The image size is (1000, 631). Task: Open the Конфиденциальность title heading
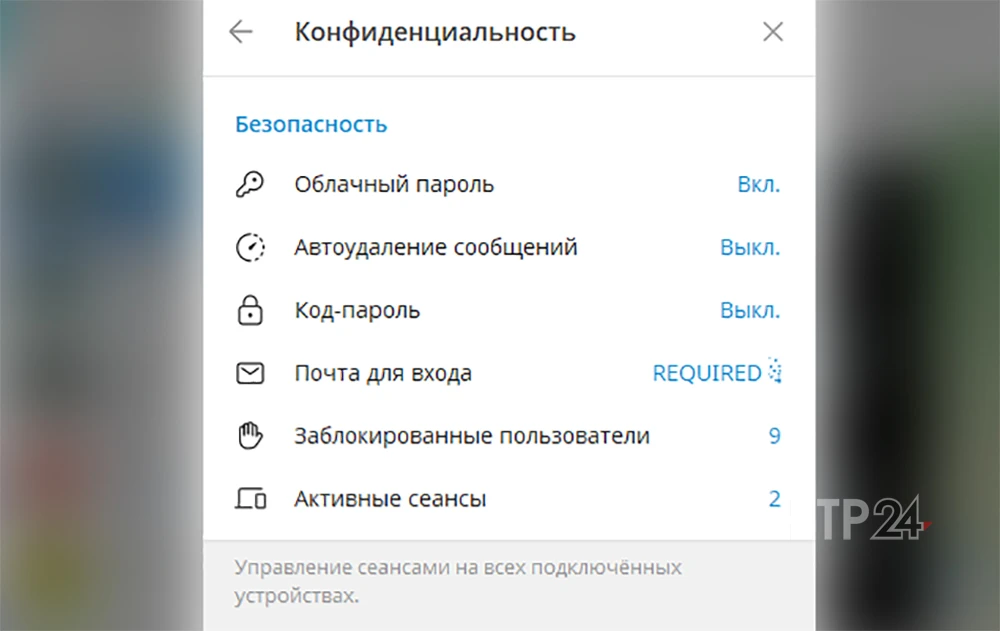pos(434,31)
